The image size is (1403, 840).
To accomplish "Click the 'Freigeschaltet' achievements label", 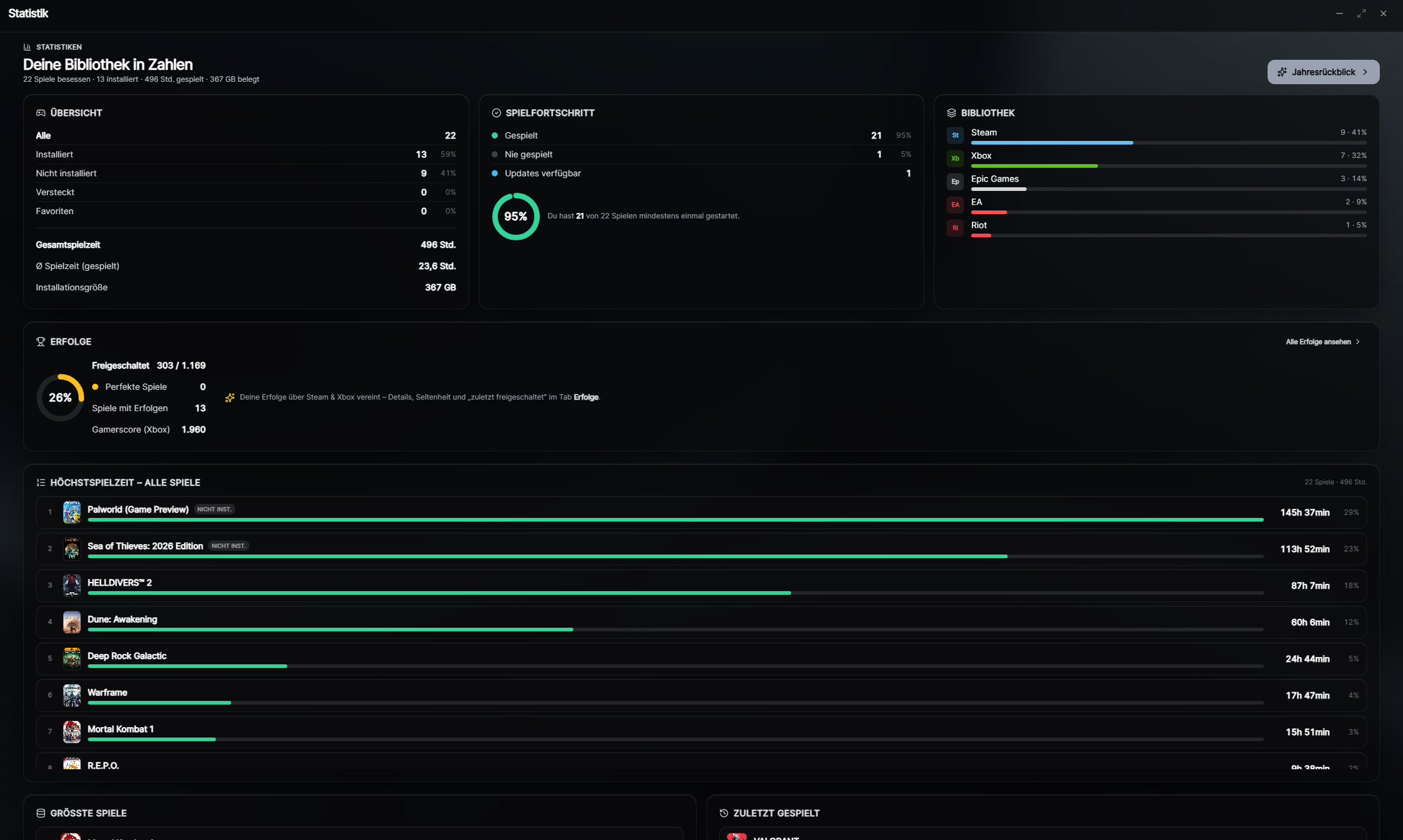I will click(x=120, y=365).
